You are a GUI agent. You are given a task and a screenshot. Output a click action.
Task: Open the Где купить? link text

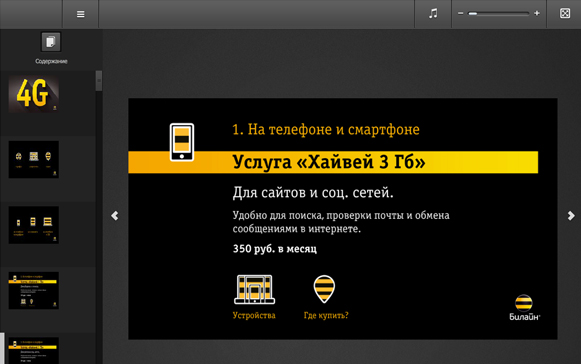point(326,315)
